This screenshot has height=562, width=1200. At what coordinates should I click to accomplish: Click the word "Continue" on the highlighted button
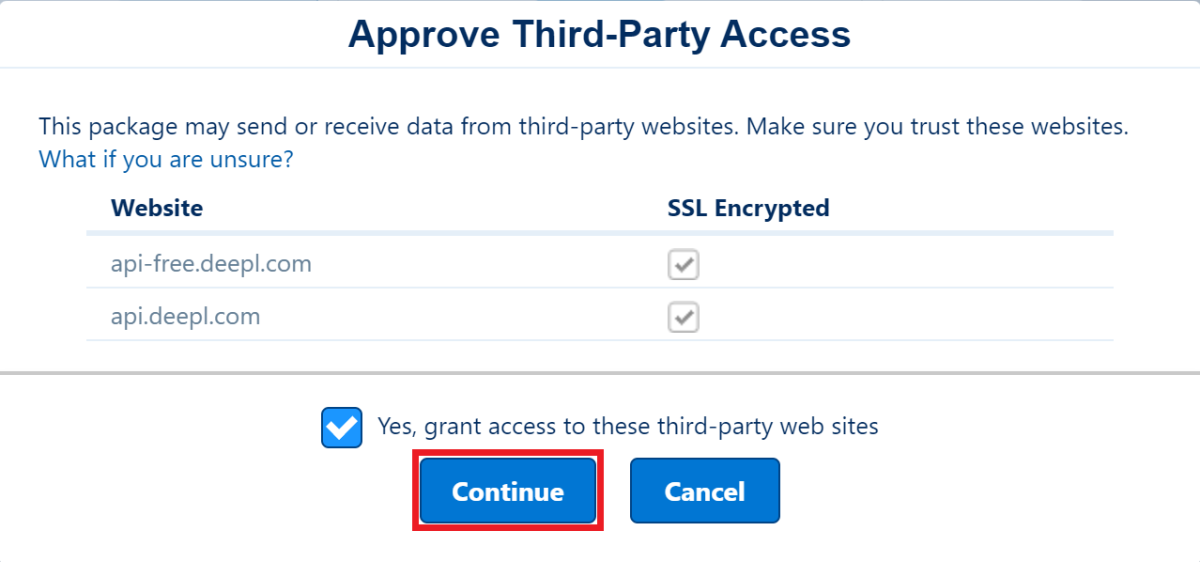tap(507, 492)
